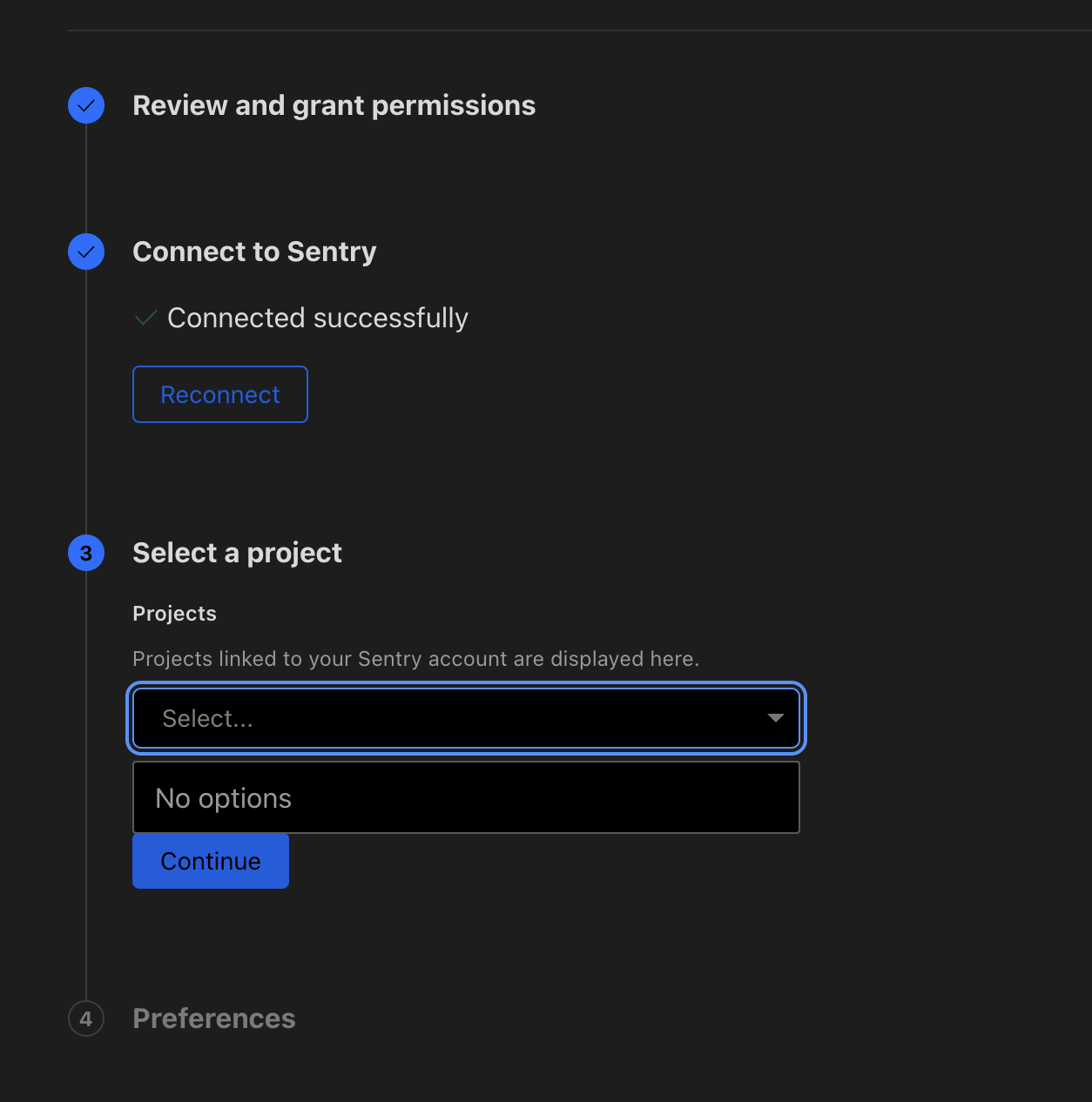Viewport: 1092px width, 1102px height.
Task: Click the Projects field label
Action: tap(174, 614)
